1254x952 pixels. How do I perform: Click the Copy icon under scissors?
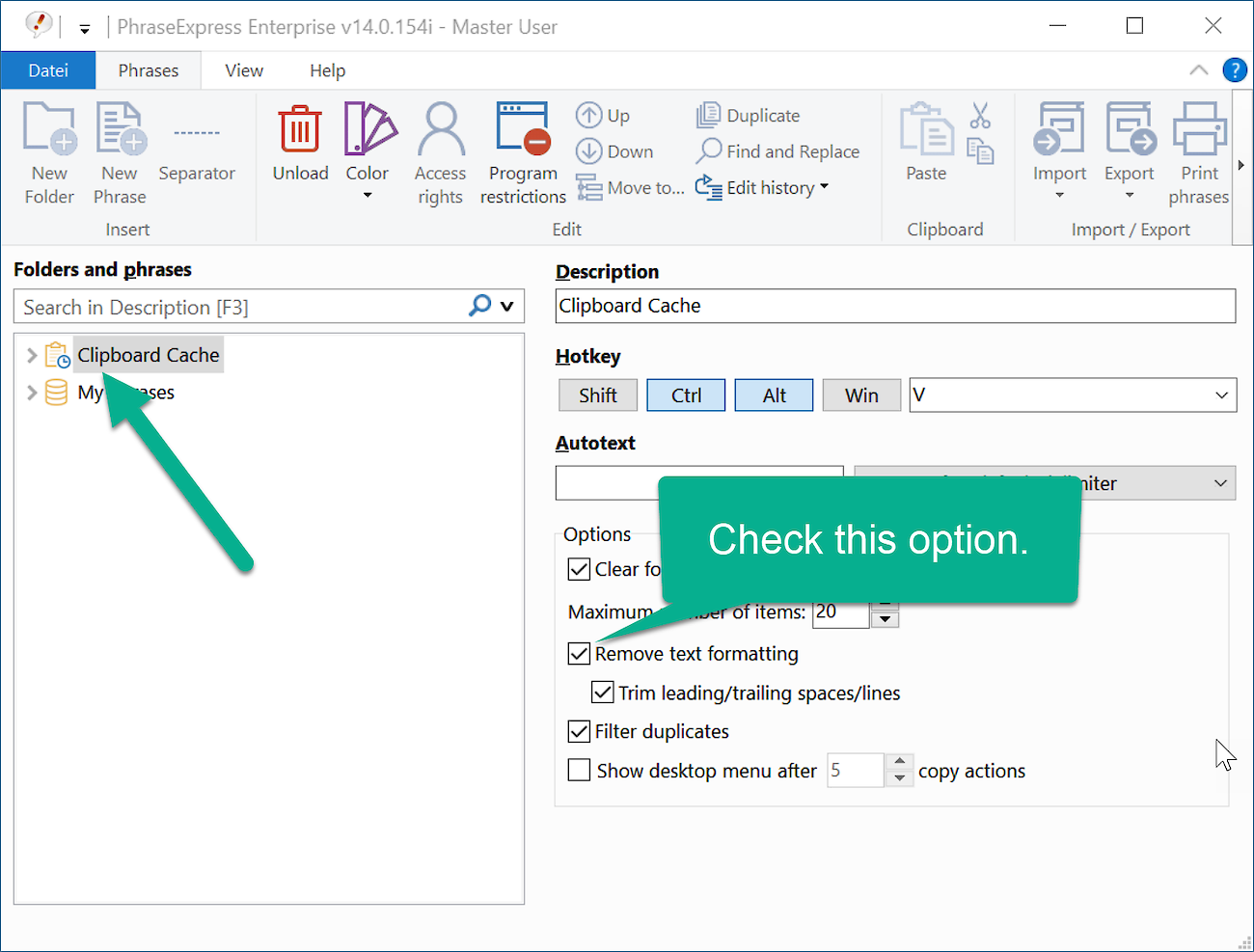pyautogui.click(x=980, y=151)
